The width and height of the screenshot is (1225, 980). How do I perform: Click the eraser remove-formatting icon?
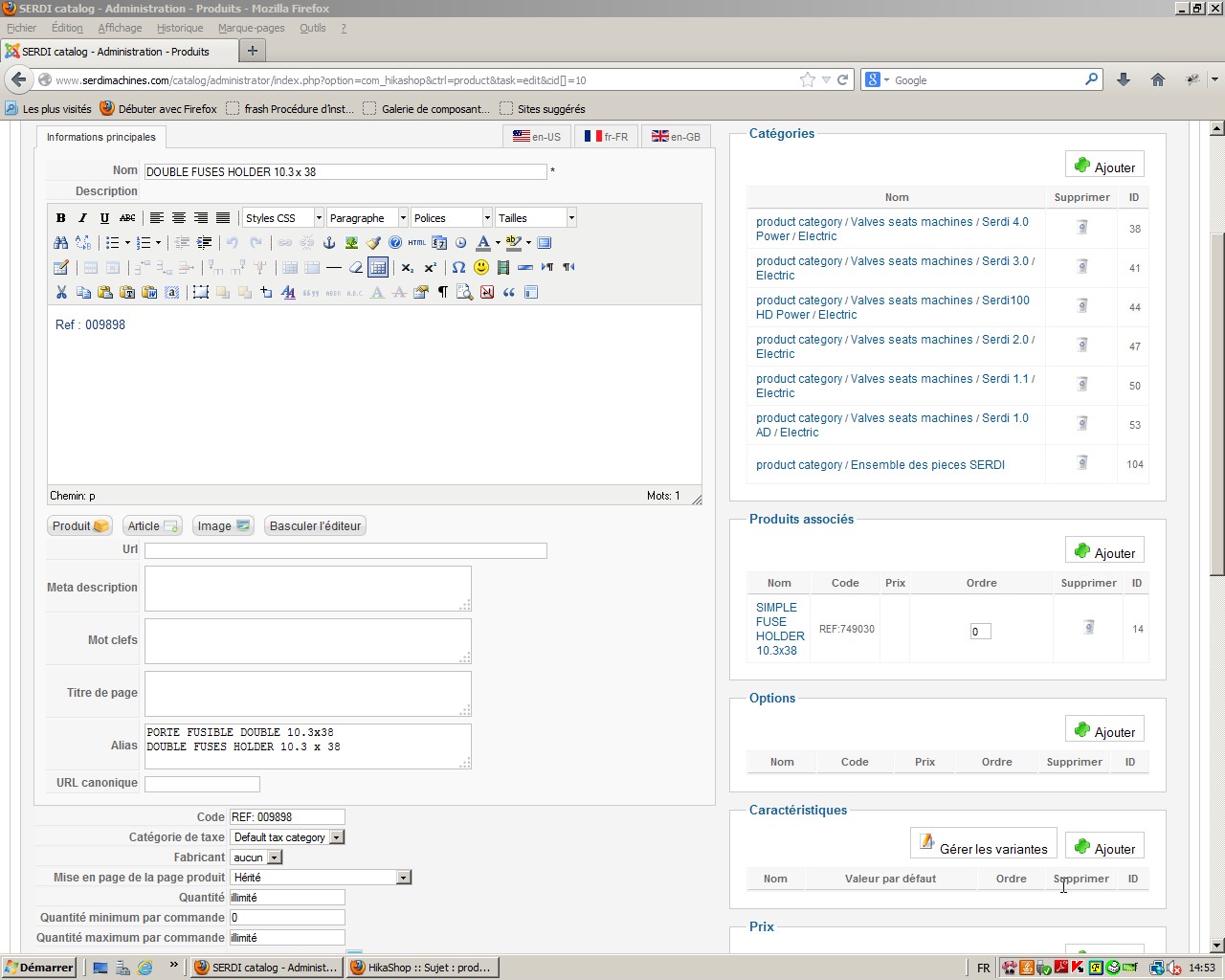pos(356,267)
